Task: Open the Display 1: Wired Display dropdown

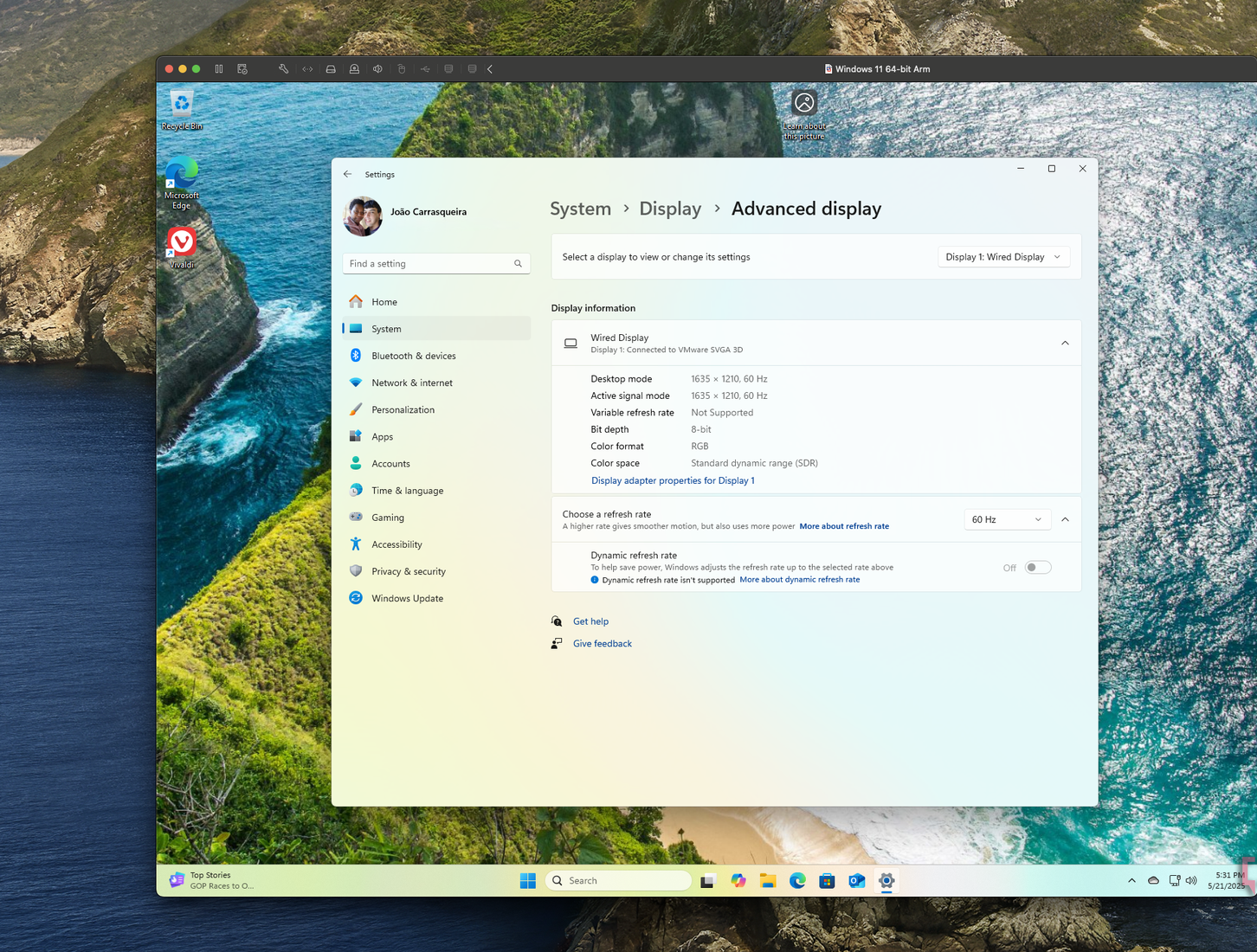Action: (x=1002, y=256)
